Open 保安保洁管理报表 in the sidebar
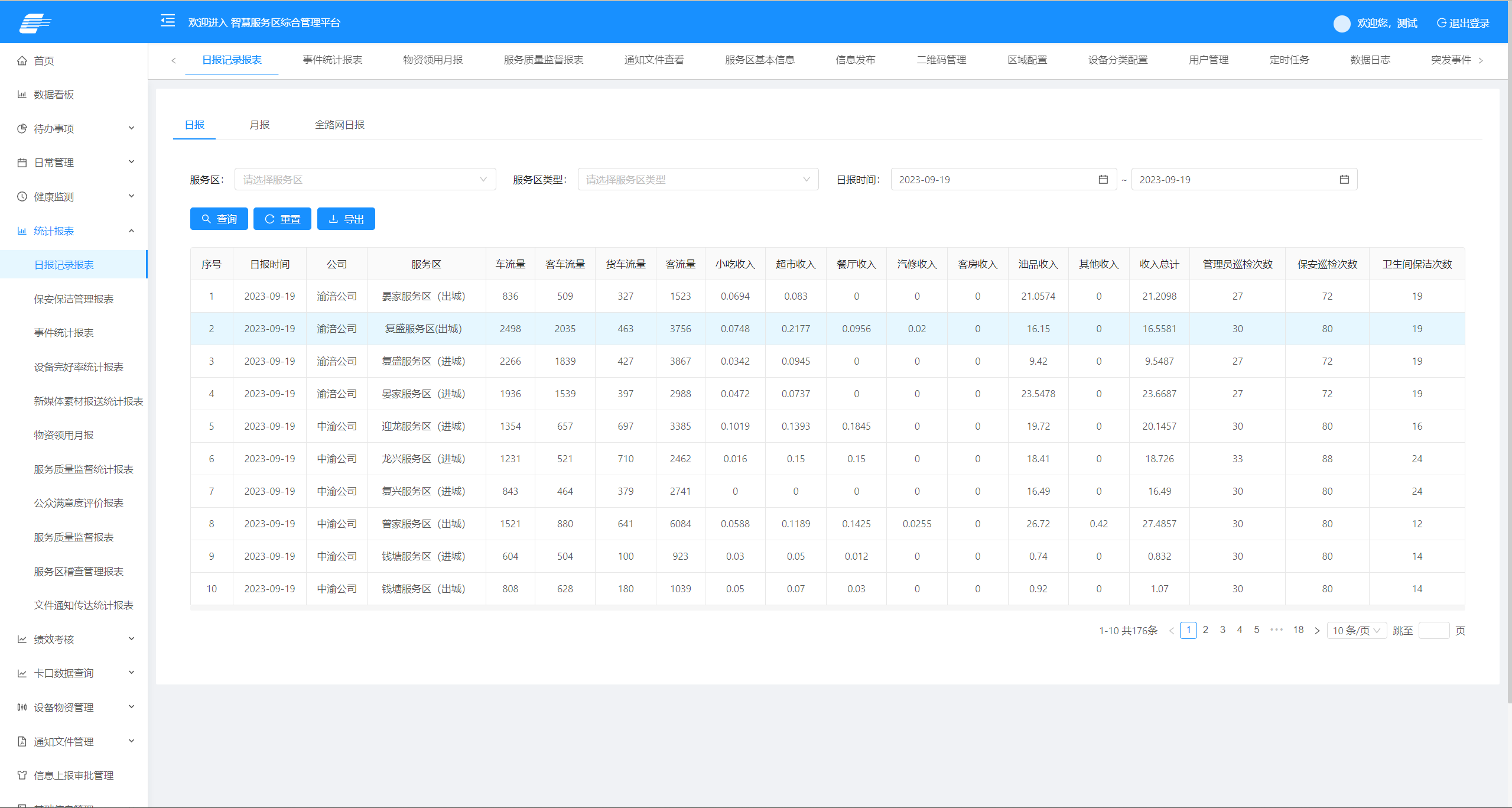Viewport: 1512px width, 808px height. [x=74, y=299]
